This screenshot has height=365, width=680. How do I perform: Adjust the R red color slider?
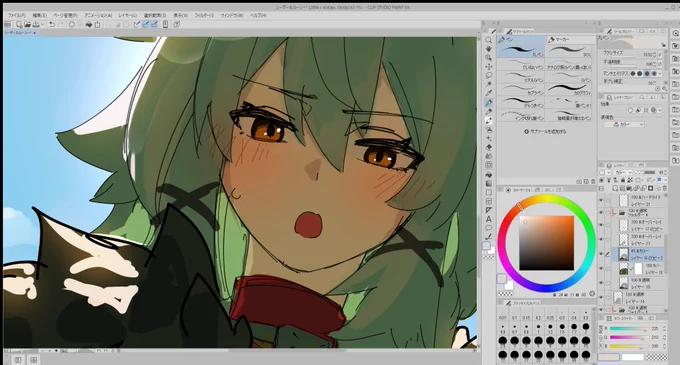[629, 329]
